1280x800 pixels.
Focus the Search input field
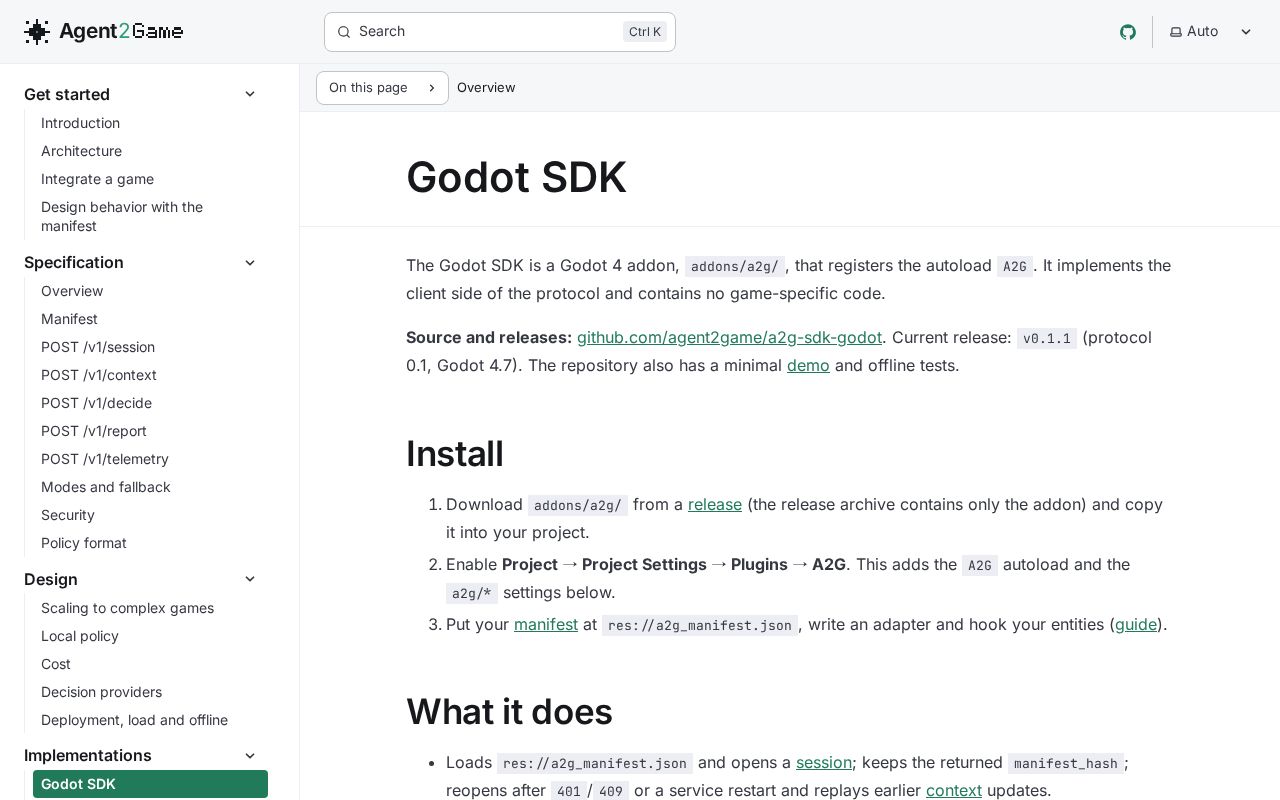[x=500, y=32]
